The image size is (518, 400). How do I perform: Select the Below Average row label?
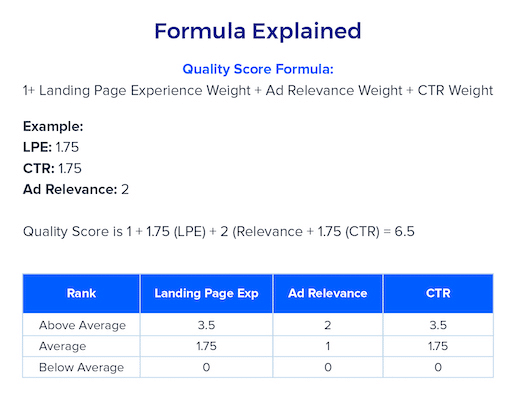81,367
